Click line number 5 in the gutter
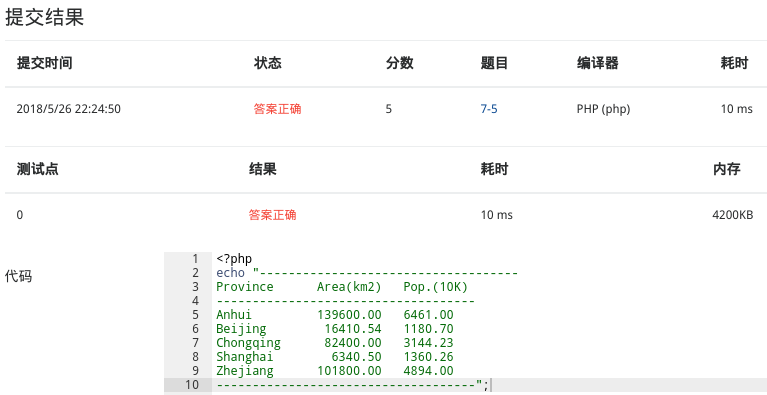The image size is (767, 395). click(x=196, y=314)
